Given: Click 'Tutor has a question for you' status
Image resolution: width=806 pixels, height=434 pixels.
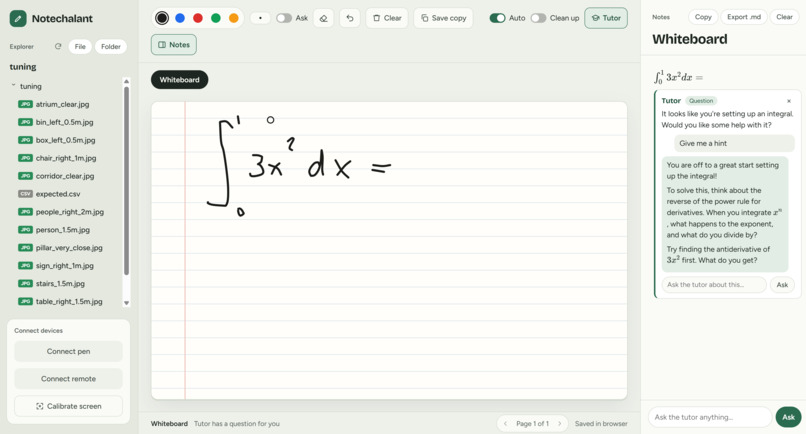Looking at the screenshot, I should point(237,424).
